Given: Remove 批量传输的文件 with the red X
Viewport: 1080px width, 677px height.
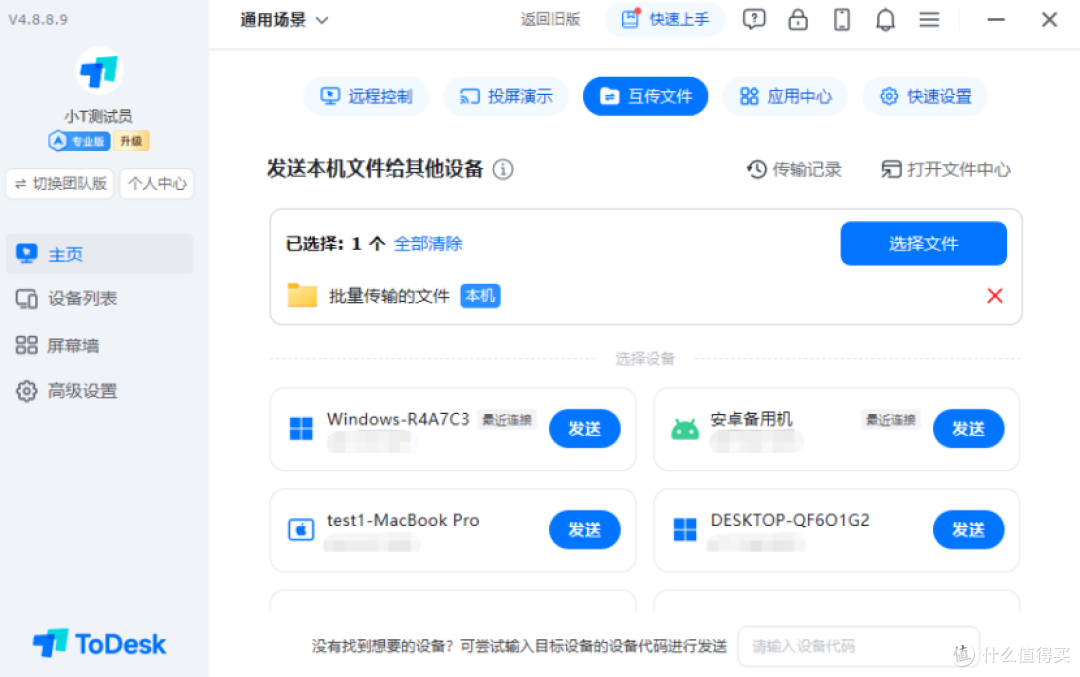Looking at the screenshot, I should (995, 296).
